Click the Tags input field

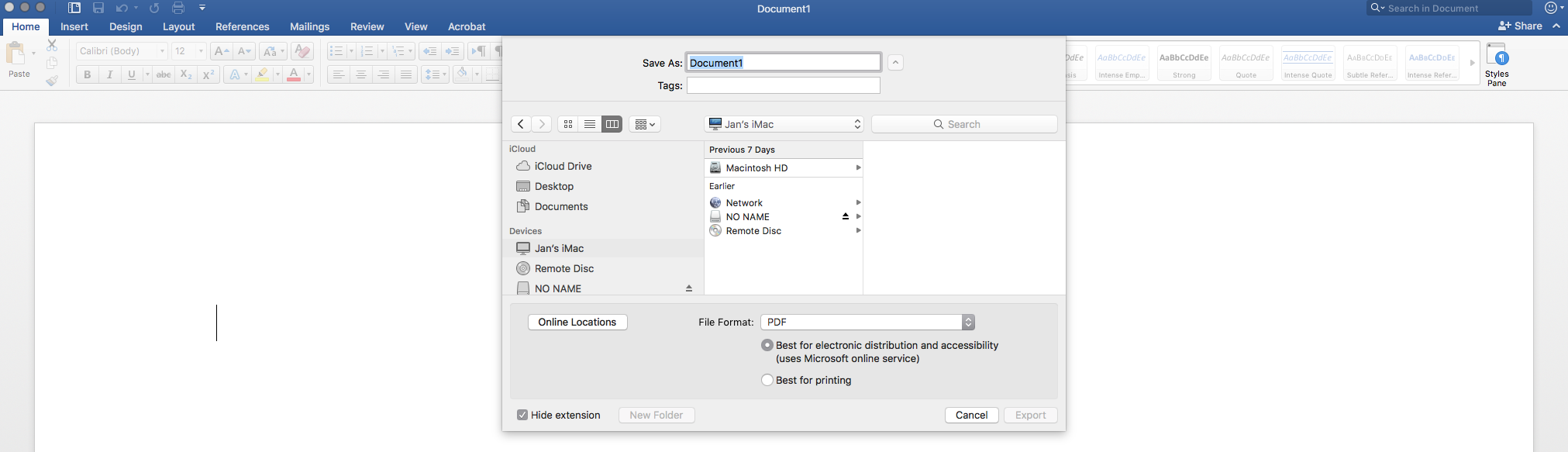(x=784, y=85)
